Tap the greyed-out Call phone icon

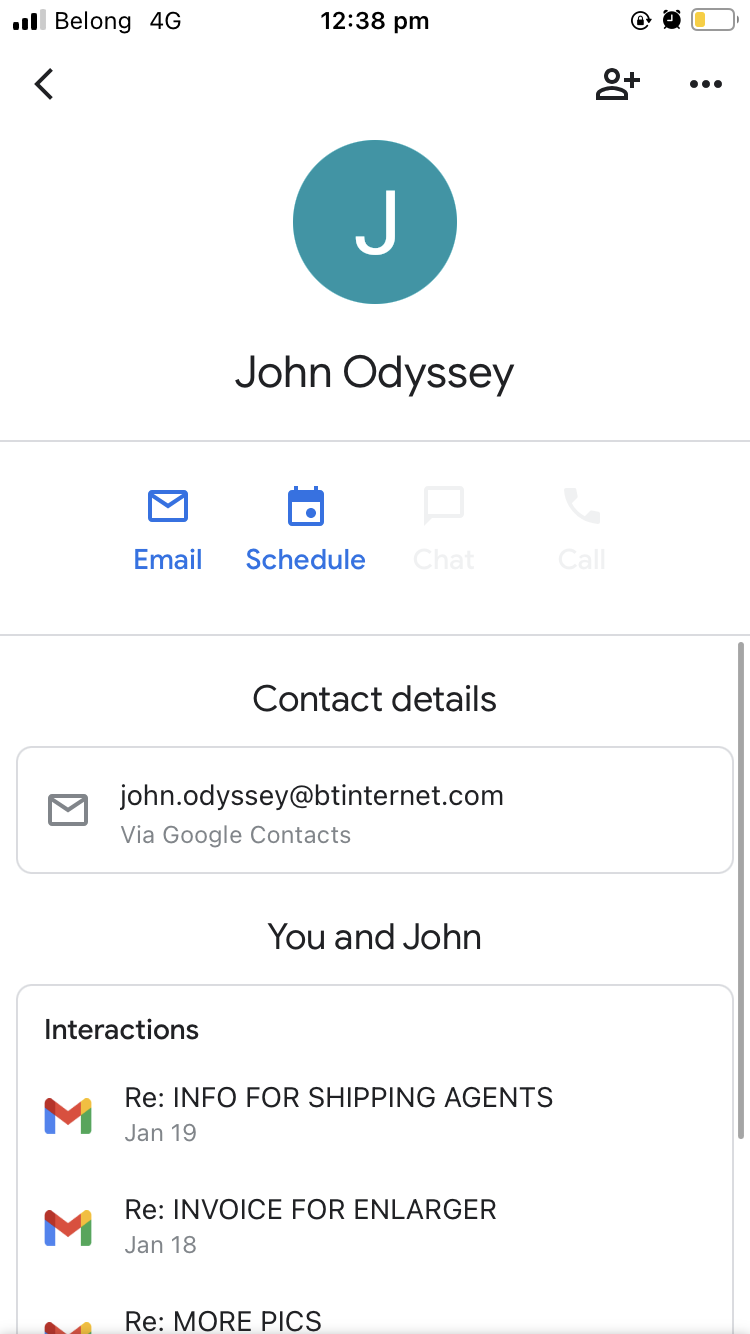582,506
